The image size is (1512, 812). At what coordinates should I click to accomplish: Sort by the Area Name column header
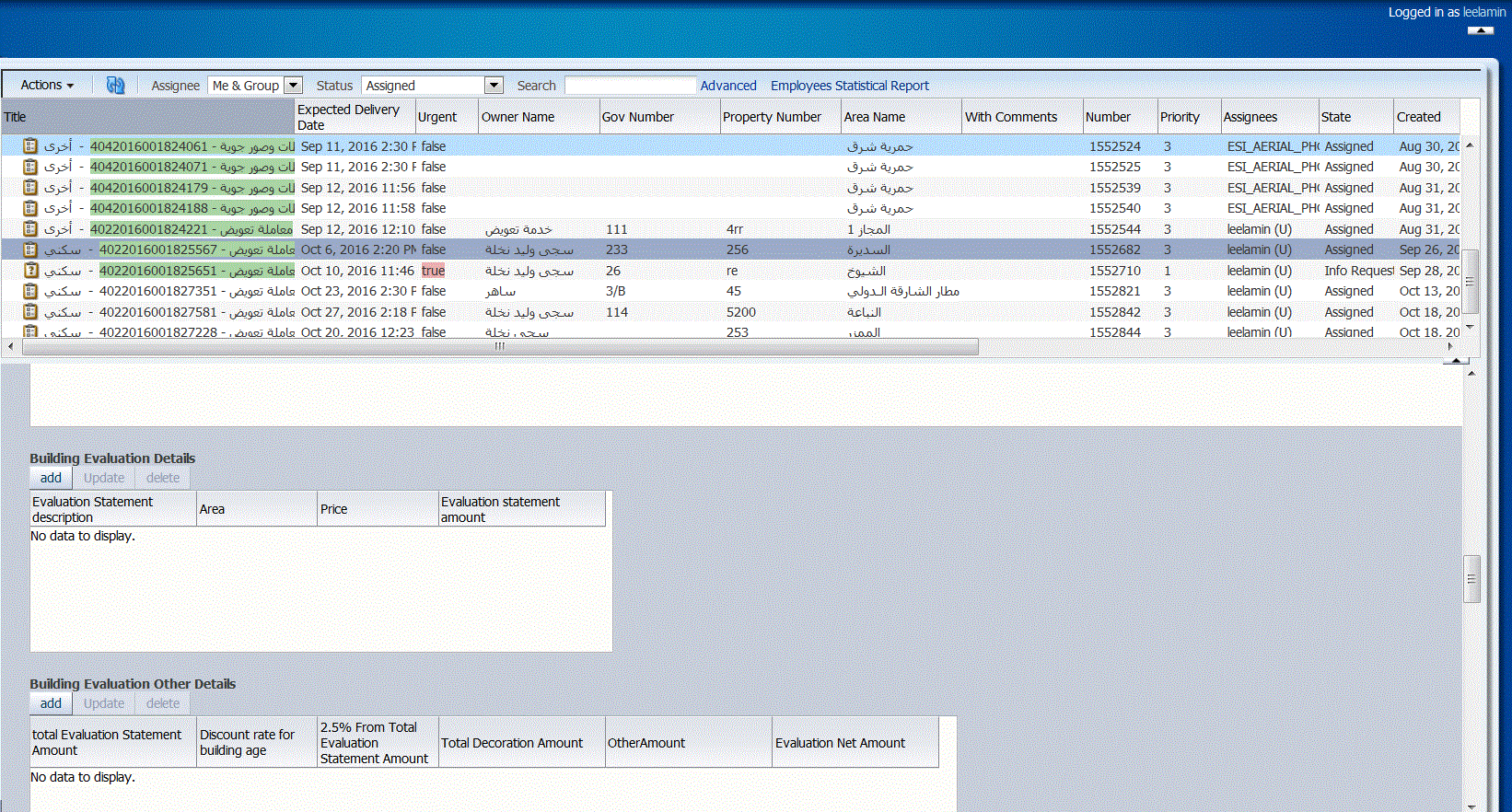901,117
